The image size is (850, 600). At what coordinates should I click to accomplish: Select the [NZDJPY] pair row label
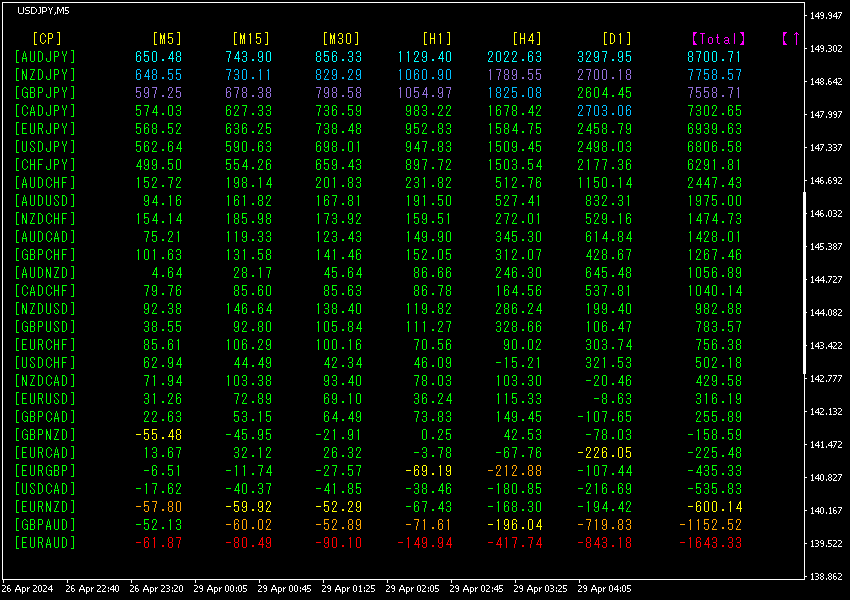(45, 75)
